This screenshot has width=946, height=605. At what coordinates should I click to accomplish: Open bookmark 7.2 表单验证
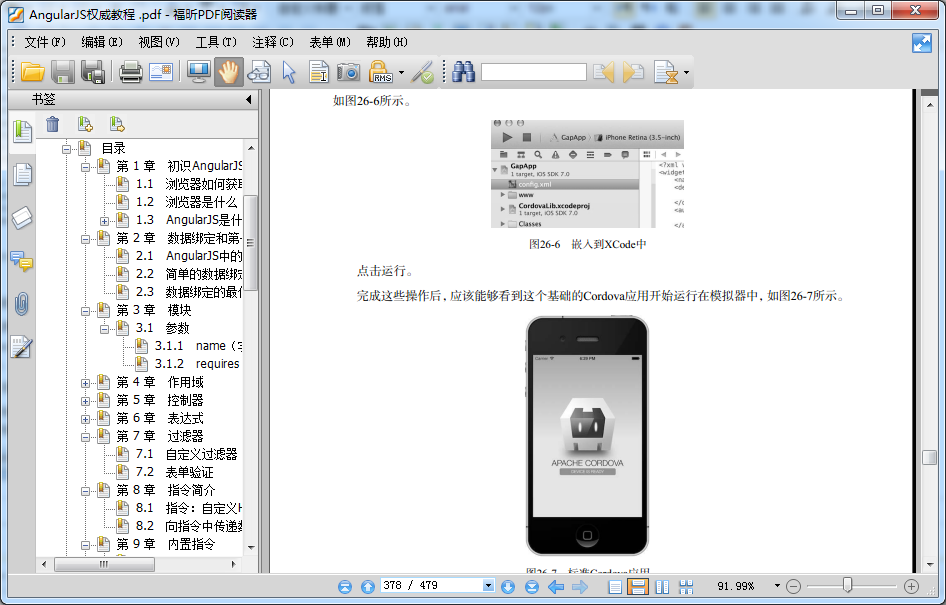174,472
